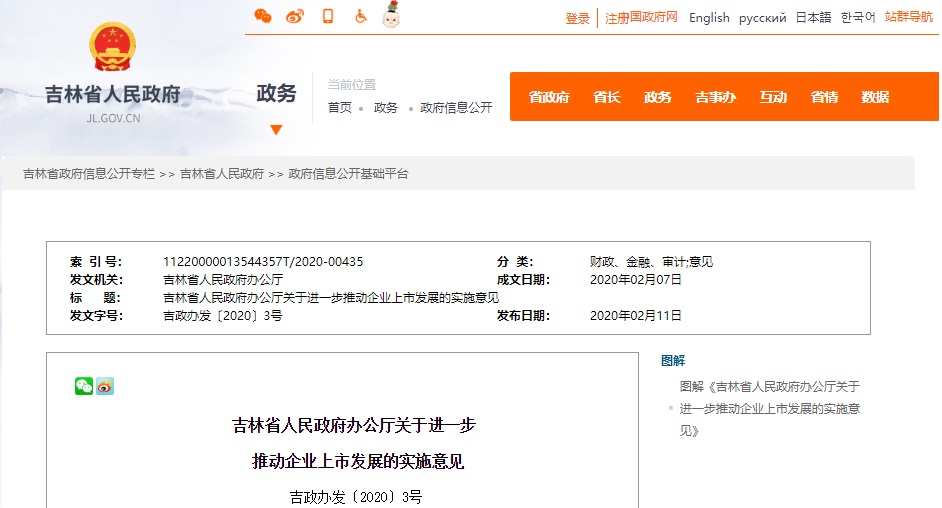942x508 pixels.
Task: Click 首页 in the current-location breadcrumb
Action: click(x=340, y=108)
